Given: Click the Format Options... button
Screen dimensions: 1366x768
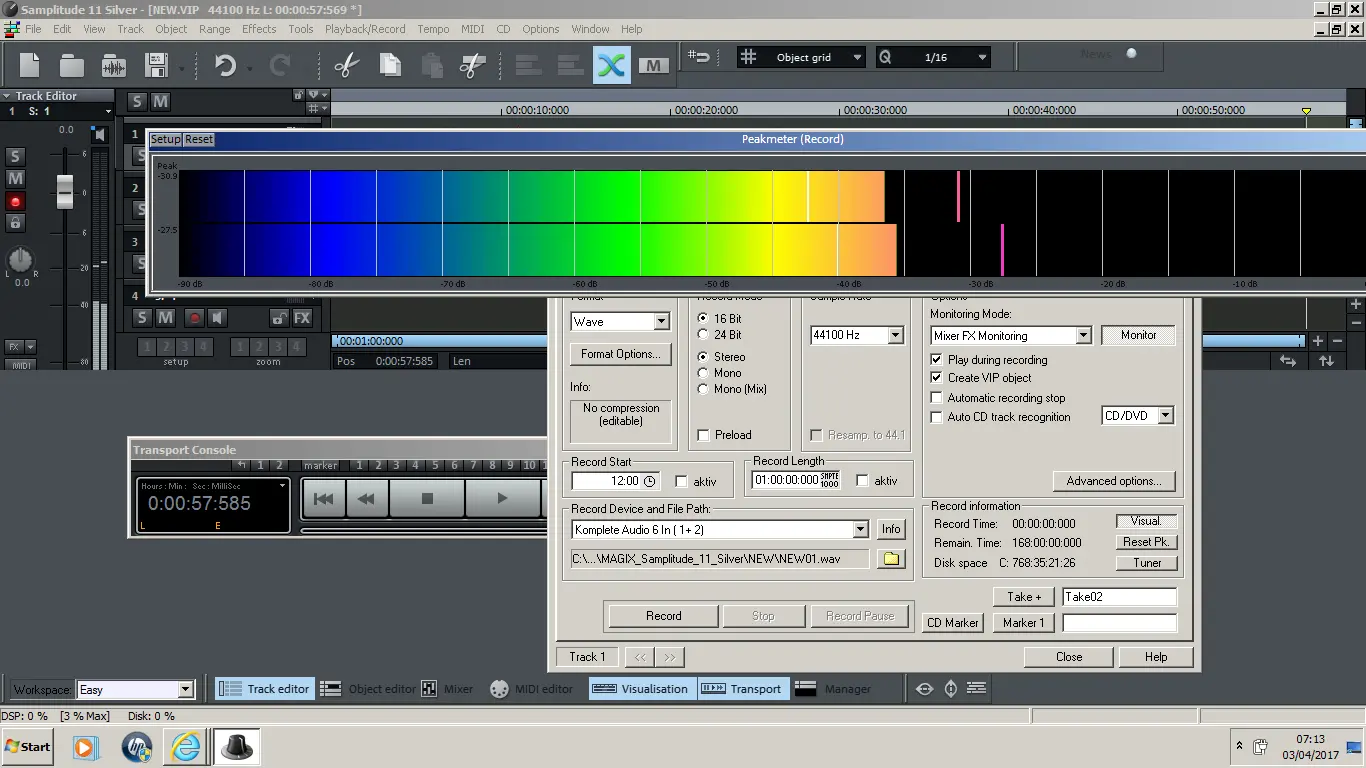Looking at the screenshot, I should pos(621,354).
